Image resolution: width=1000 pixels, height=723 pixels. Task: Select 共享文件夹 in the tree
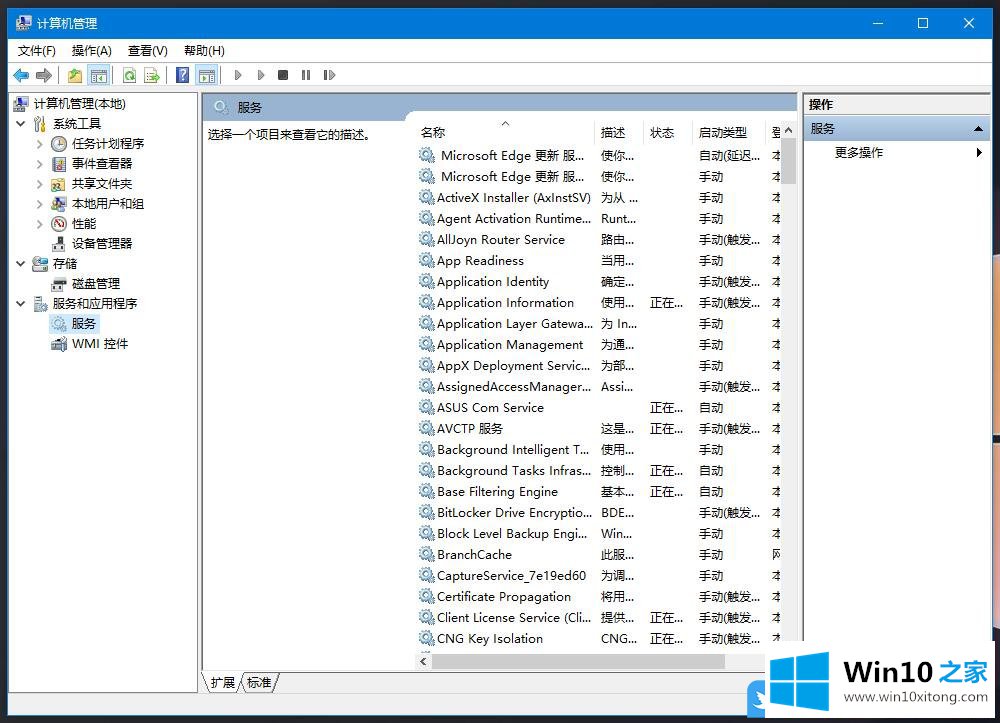point(102,184)
